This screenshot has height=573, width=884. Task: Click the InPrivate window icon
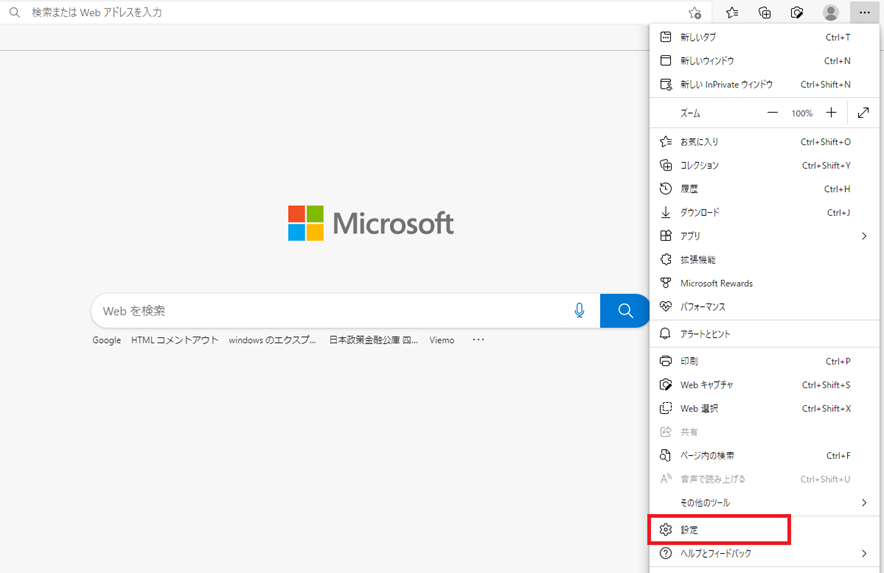(x=666, y=85)
